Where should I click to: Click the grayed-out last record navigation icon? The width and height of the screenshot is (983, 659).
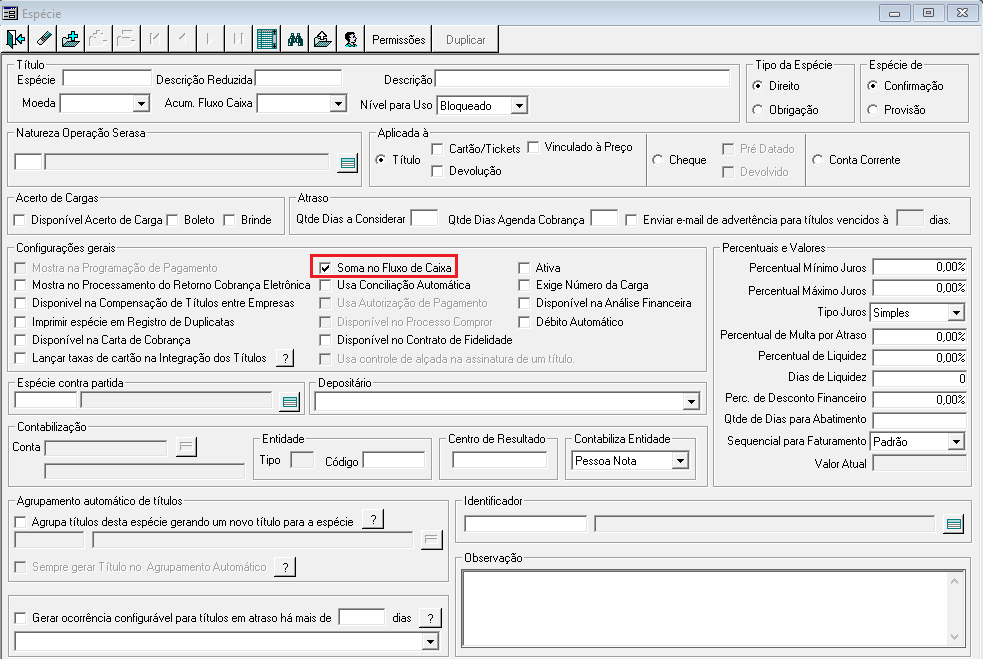238,40
